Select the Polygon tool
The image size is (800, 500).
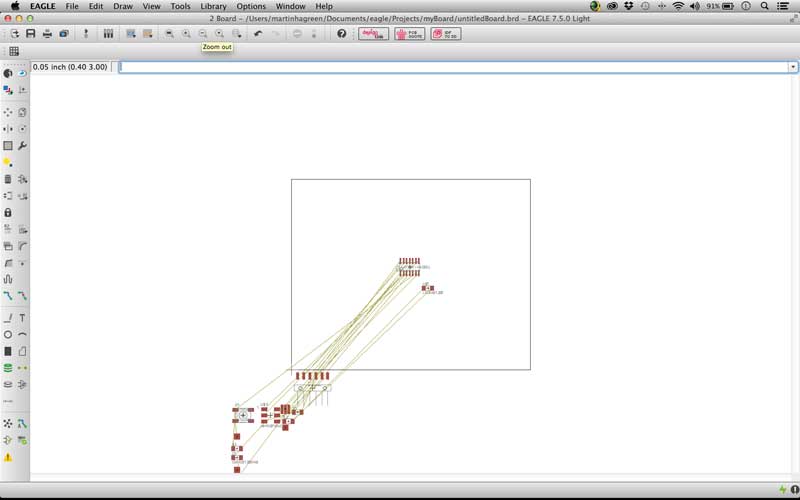(22, 352)
